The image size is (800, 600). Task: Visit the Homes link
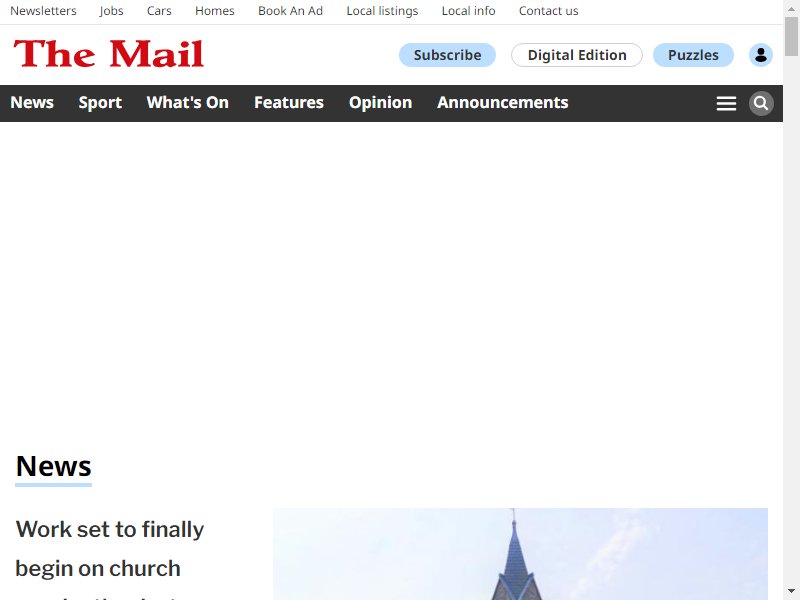point(215,11)
